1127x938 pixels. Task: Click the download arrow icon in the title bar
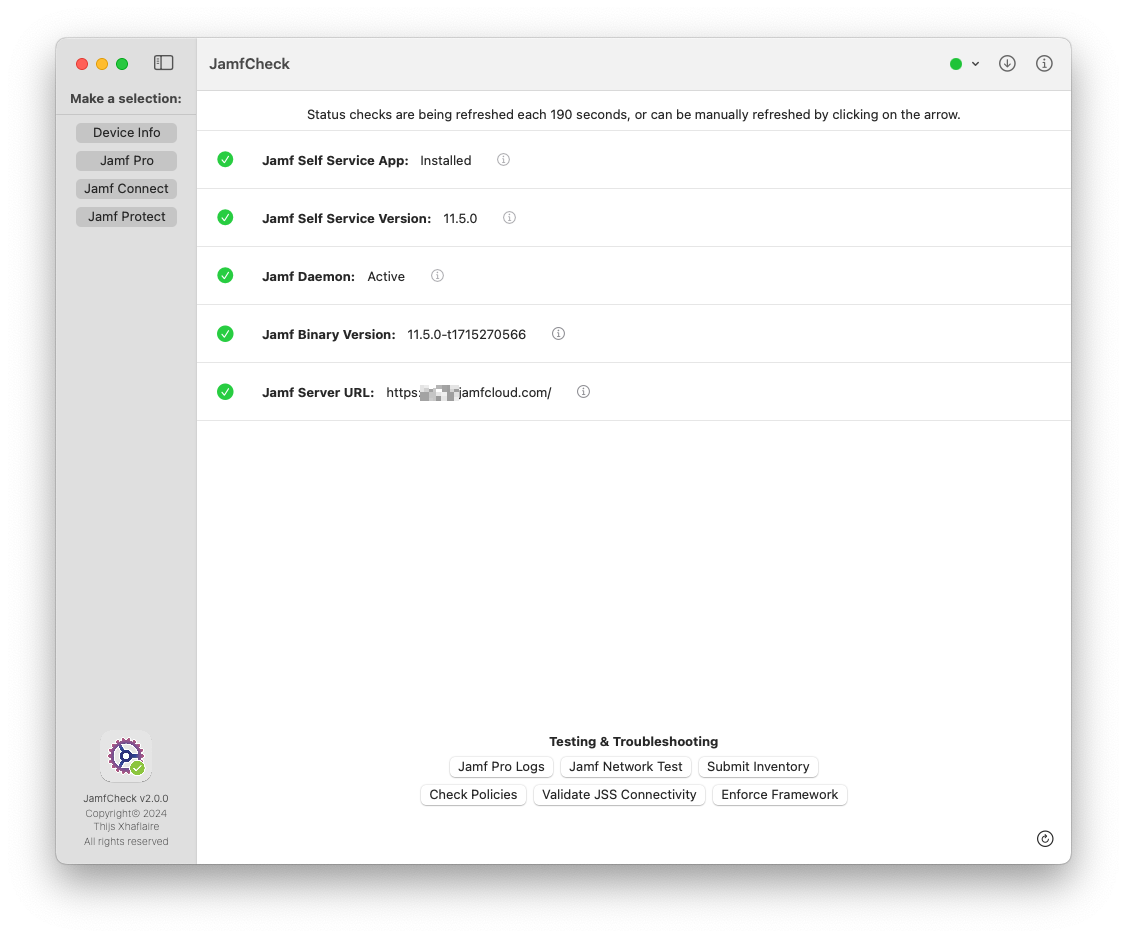point(1007,63)
